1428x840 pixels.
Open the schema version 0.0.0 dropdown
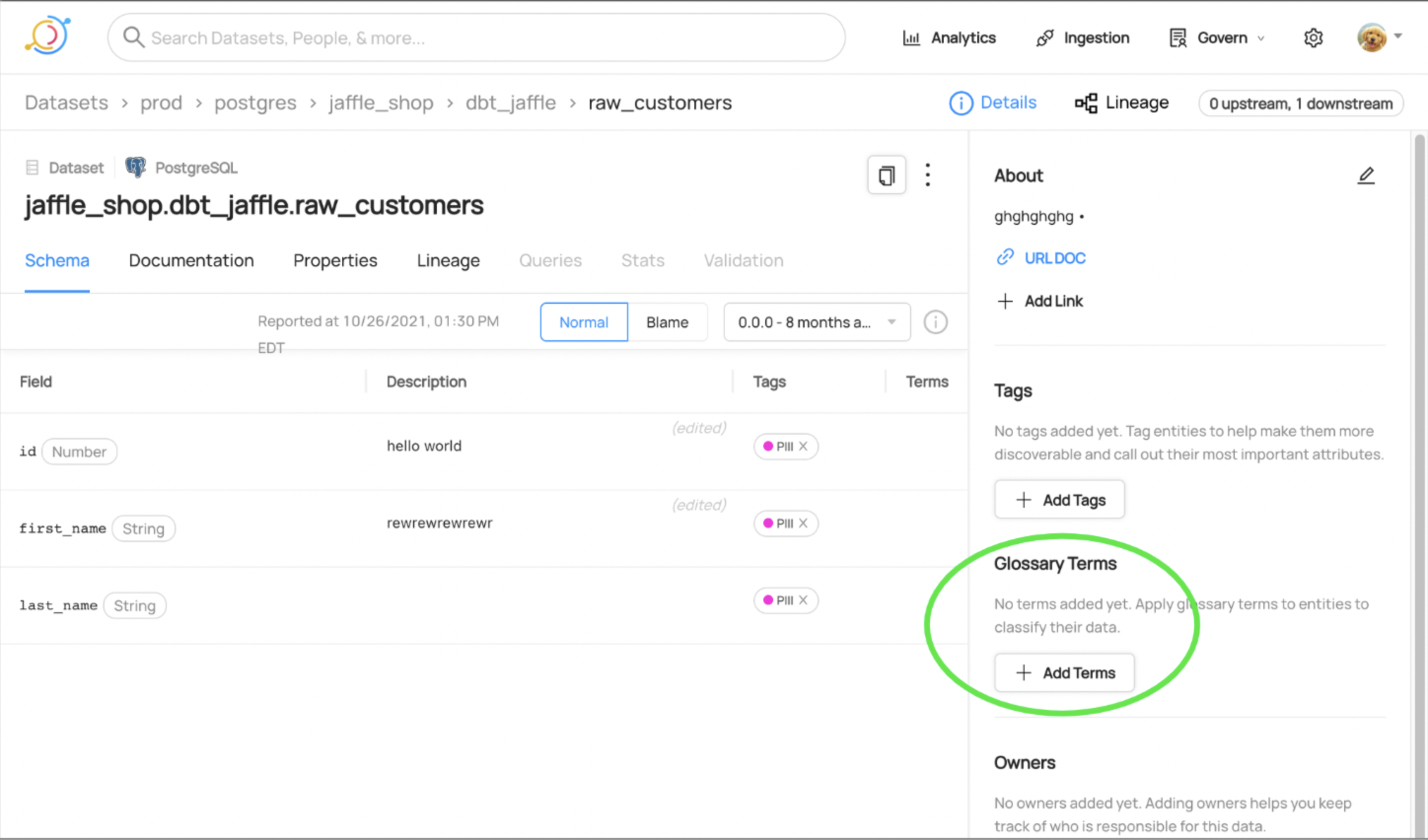[x=817, y=322]
